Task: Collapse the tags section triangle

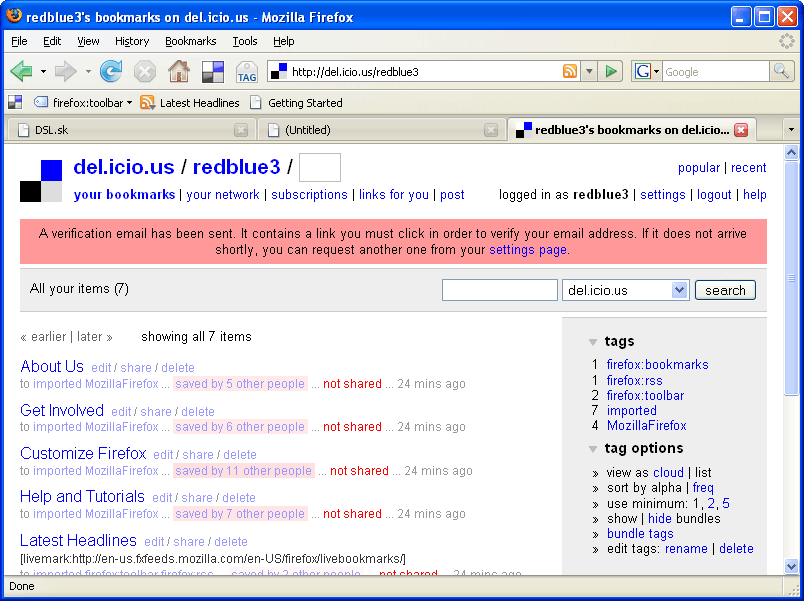Action: [x=593, y=342]
